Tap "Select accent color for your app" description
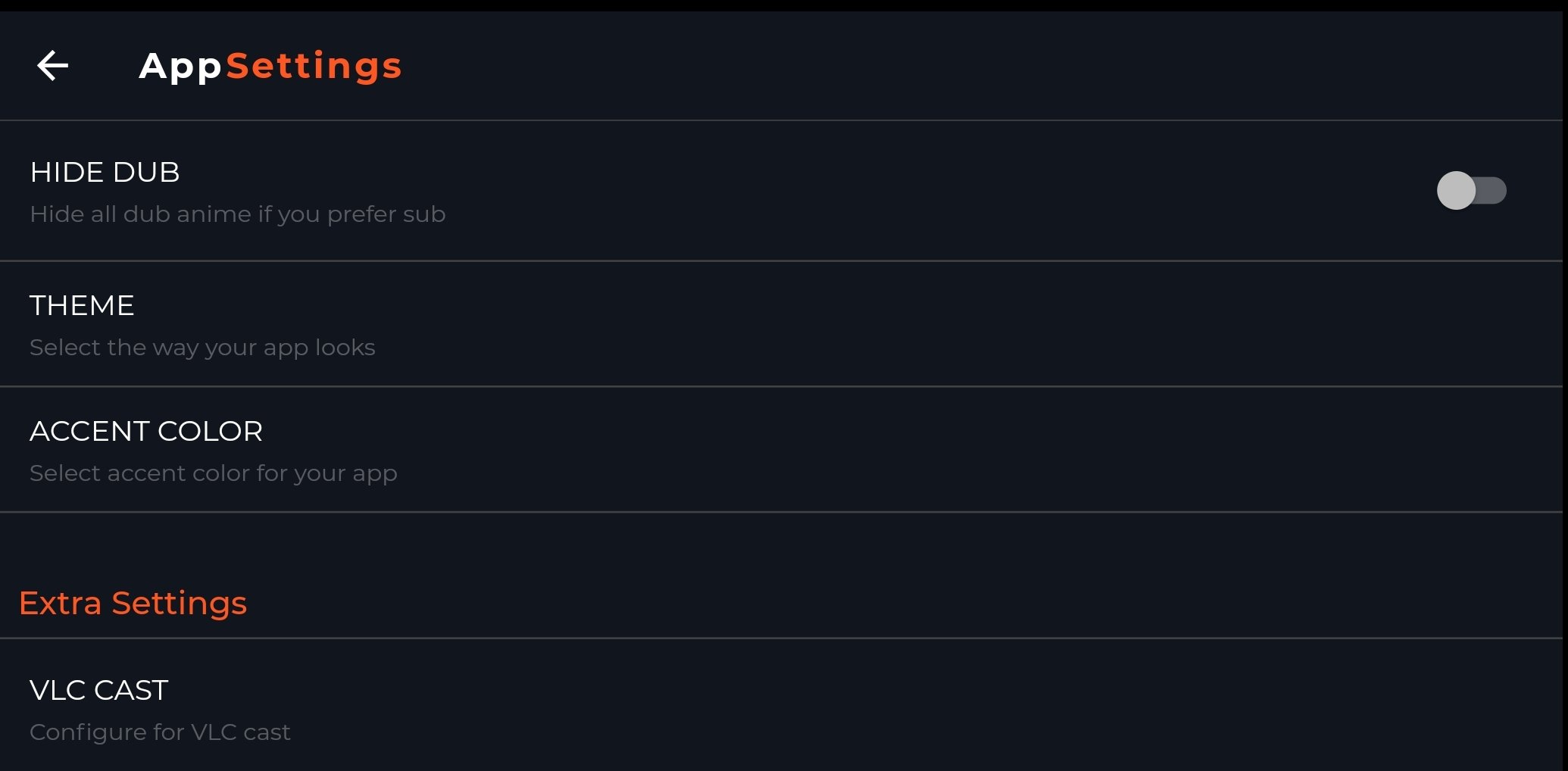The width and height of the screenshot is (1568, 771). click(213, 473)
